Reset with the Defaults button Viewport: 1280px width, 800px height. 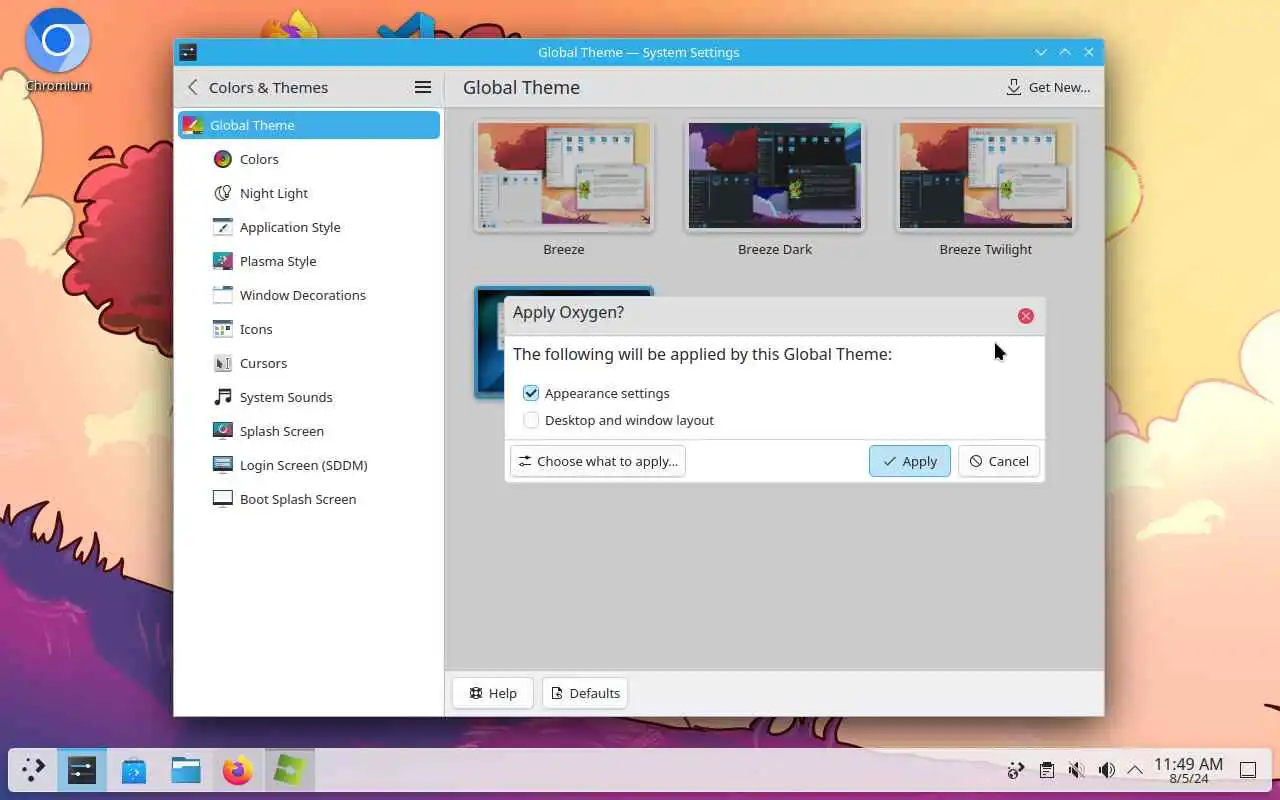tap(585, 693)
